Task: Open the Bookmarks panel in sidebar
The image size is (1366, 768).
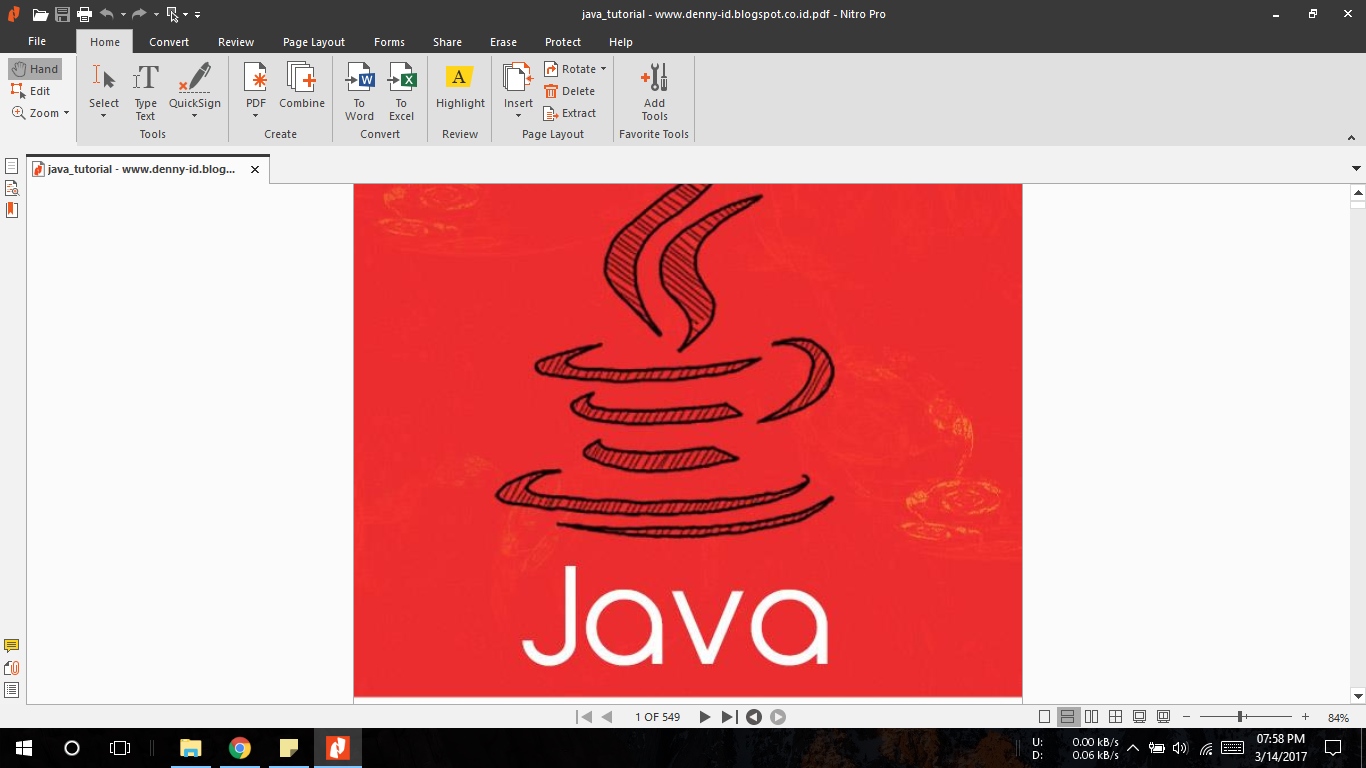Action: click(x=12, y=210)
